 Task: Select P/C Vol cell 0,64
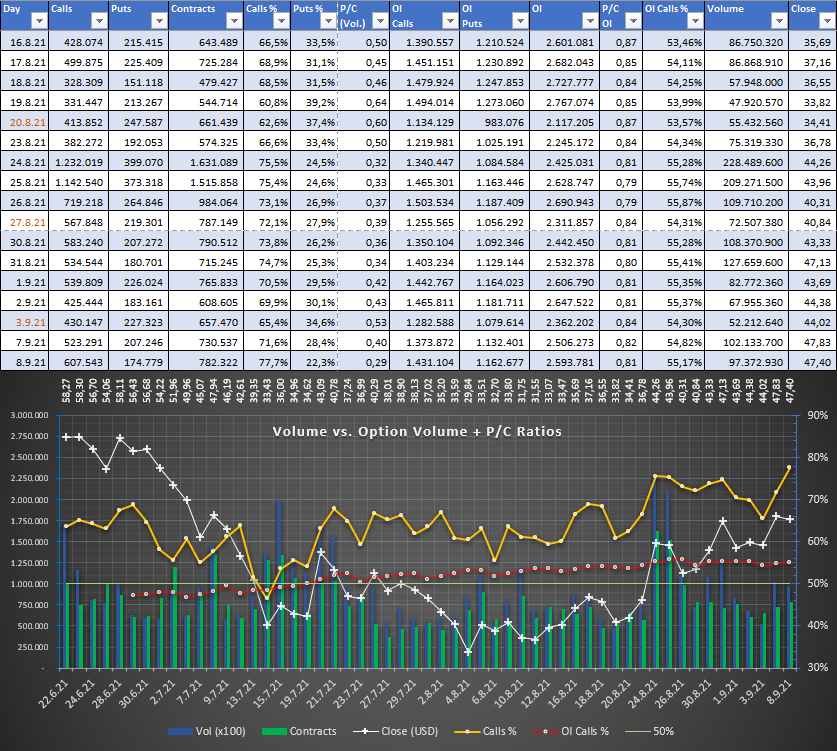click(x=364, y=102)
